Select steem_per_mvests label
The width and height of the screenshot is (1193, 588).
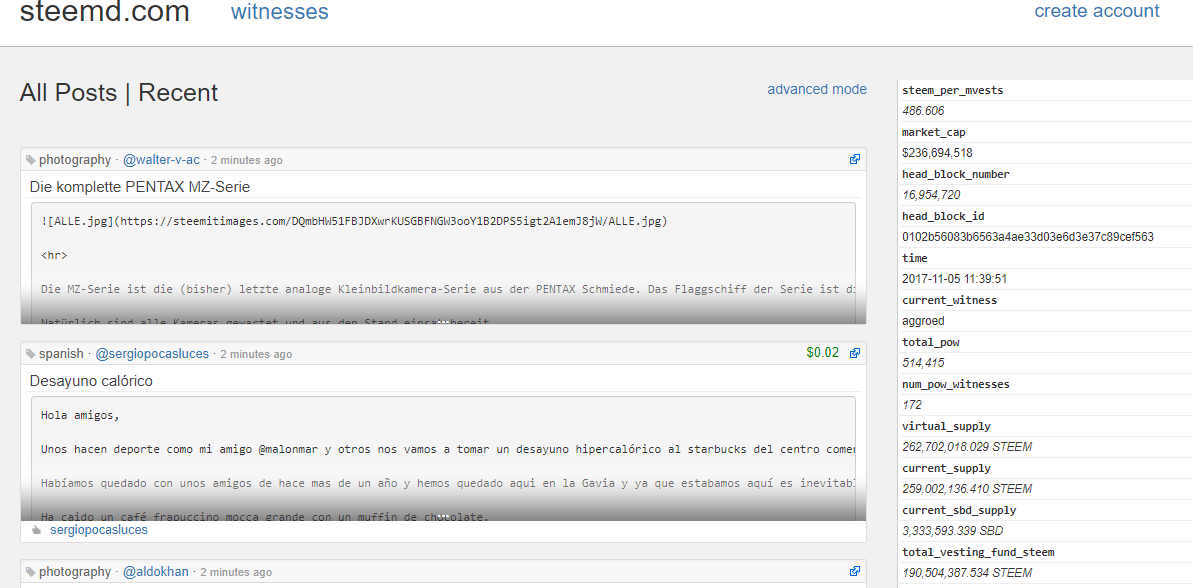click(x=953, y=91)
